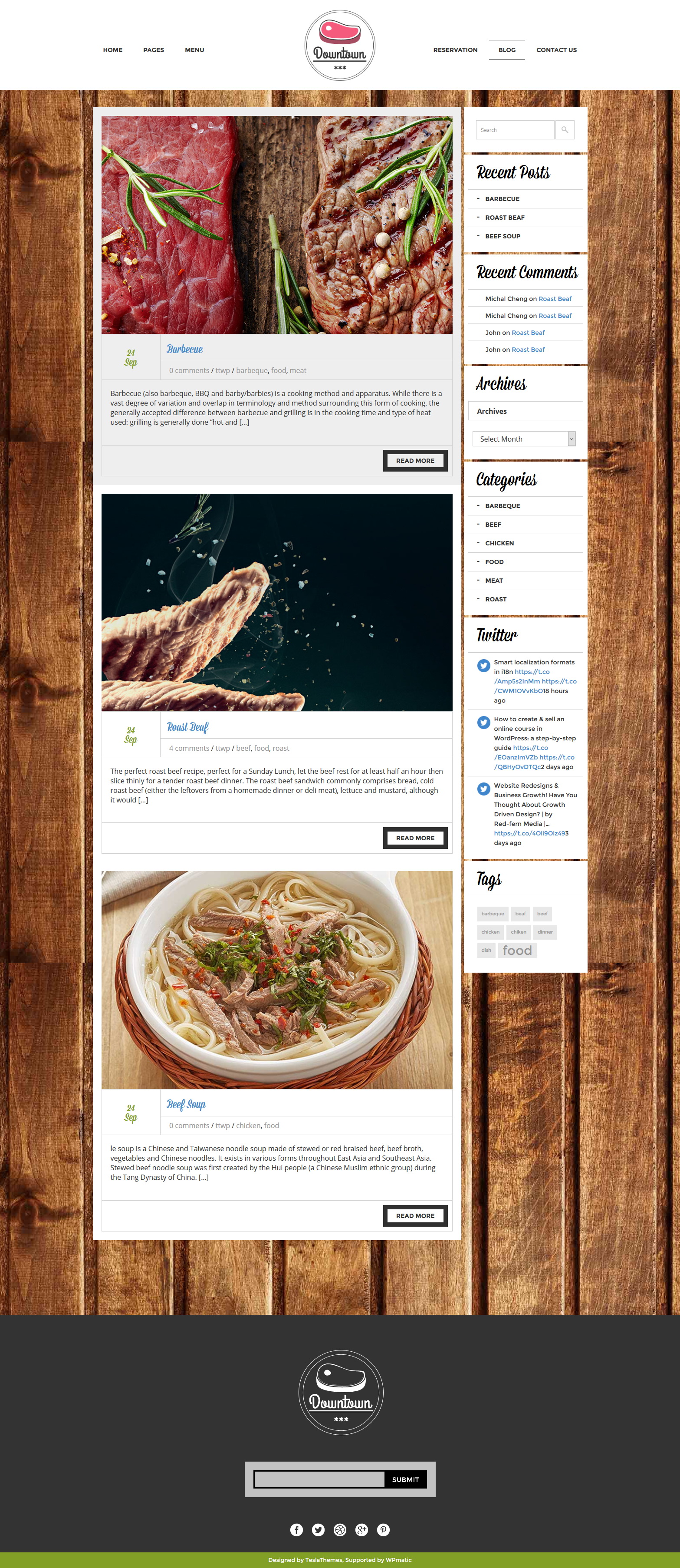This screenshot has height=1568, width=680.
Task: Click the large food tag
Action: tap(517, 950)
